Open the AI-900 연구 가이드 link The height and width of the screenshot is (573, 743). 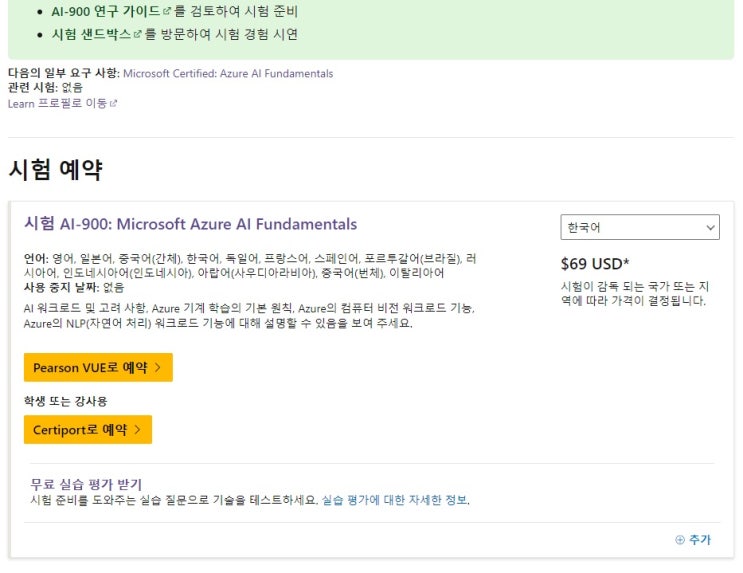click(105, 11)
